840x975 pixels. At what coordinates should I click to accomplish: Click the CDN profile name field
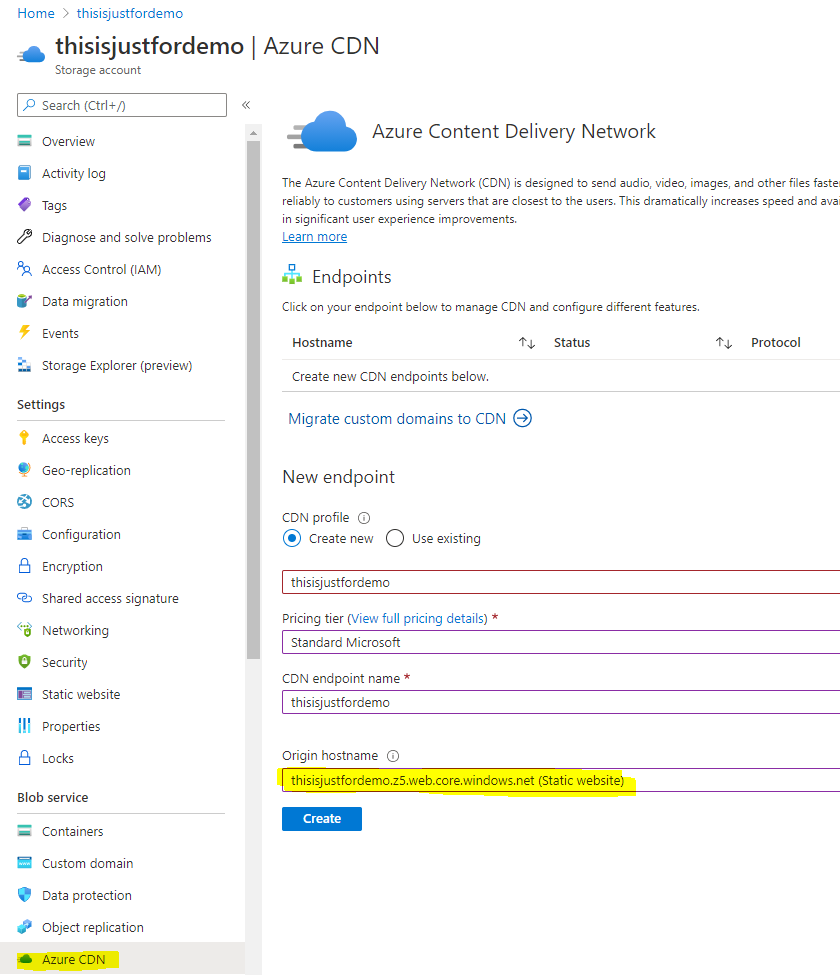coord(561,582)
